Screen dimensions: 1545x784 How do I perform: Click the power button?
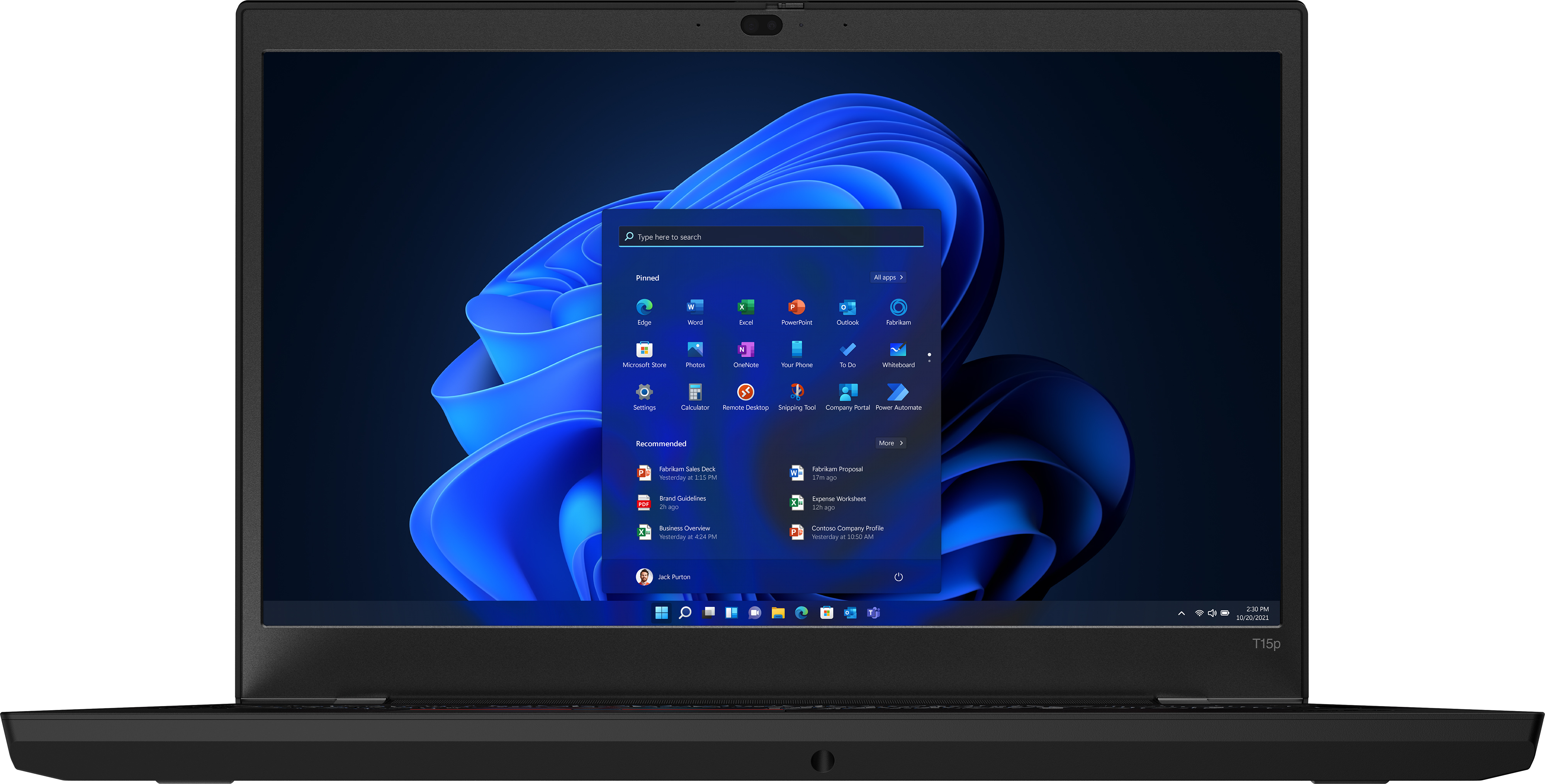[898, 577]
